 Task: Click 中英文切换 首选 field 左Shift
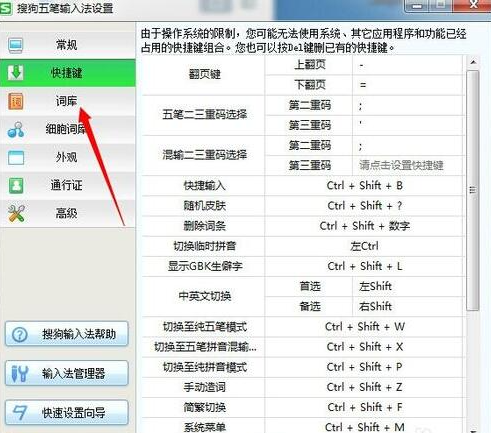[408, 286]
